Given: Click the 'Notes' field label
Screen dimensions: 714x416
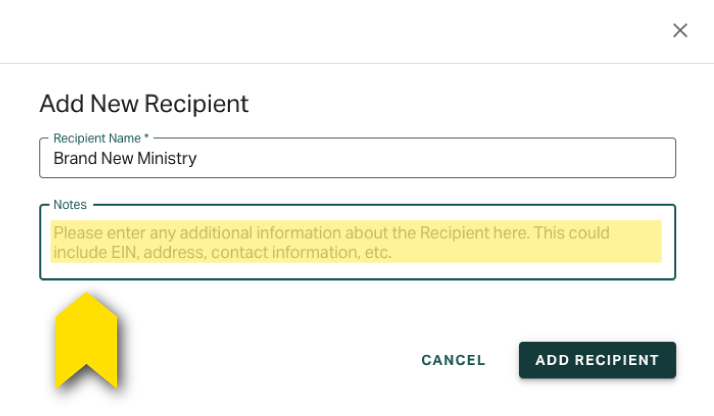Looking at the screenshot, I should tap(70, 205).
